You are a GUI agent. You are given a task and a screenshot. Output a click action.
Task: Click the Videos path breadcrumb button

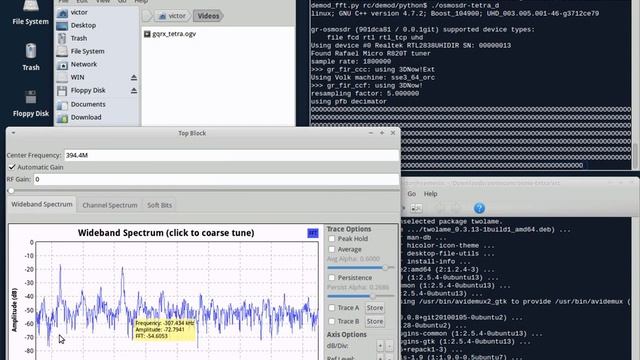tap(208, 16)
